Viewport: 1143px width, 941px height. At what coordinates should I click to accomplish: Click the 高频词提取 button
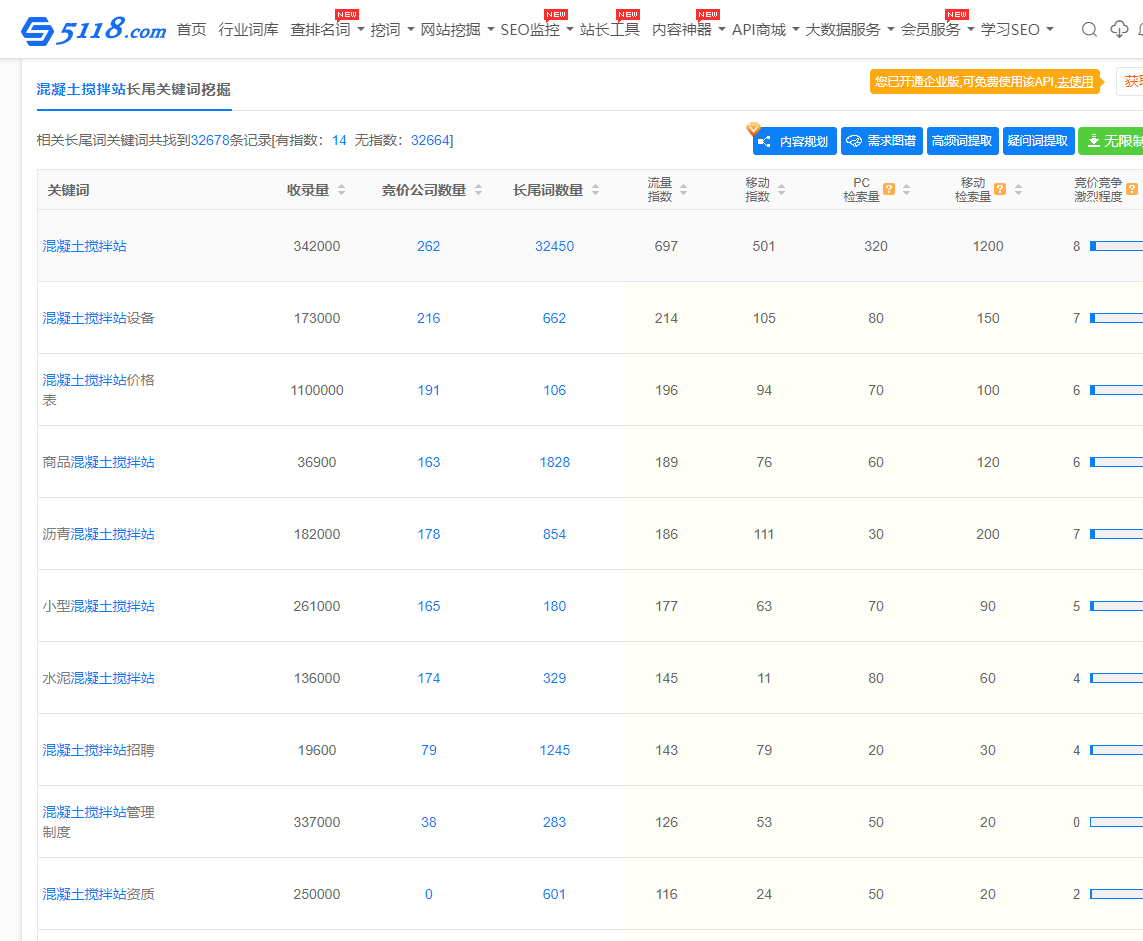(x=962, y=141)
